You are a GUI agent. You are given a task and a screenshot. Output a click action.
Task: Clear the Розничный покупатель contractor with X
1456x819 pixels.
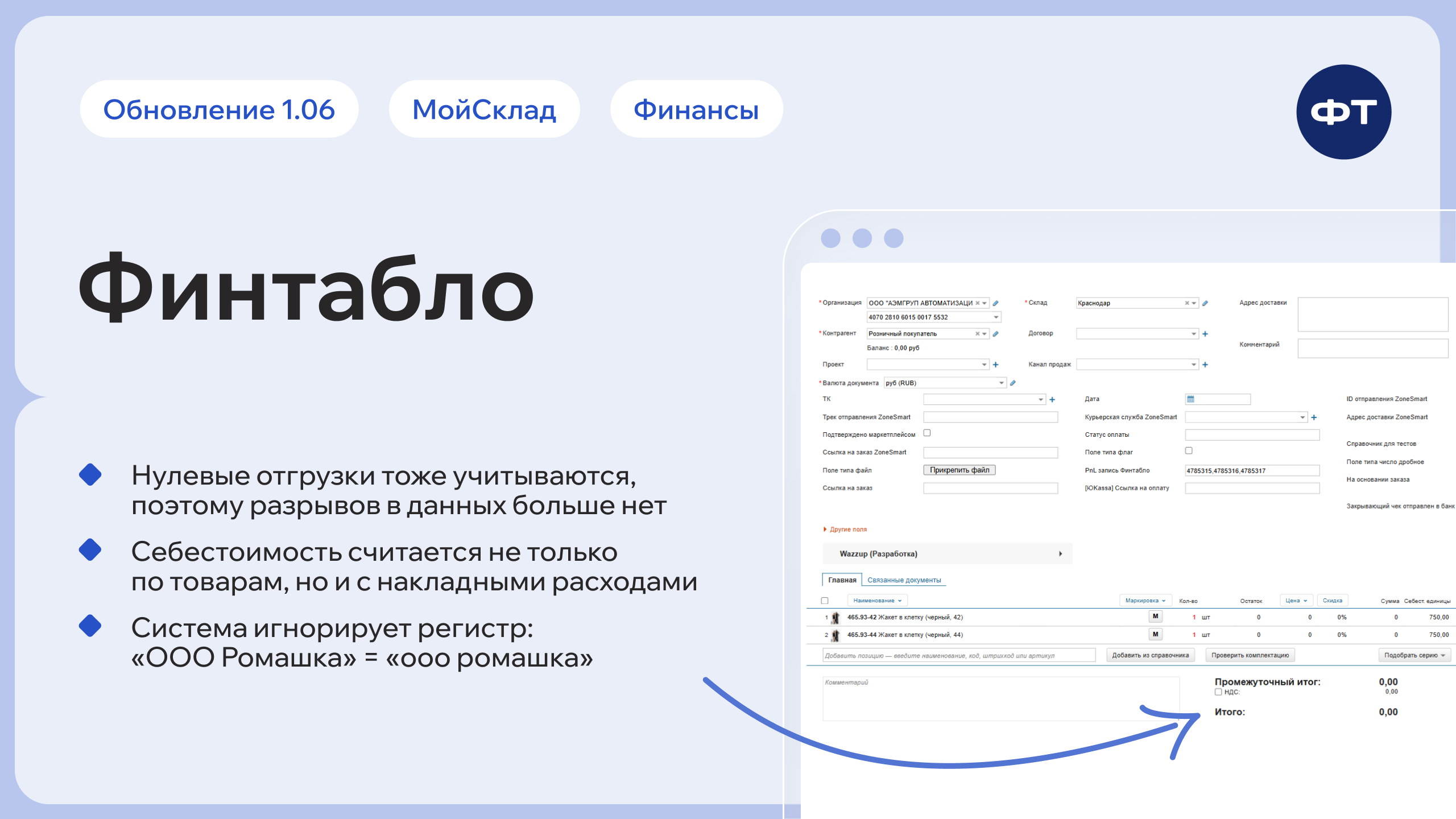coord(977,334)
